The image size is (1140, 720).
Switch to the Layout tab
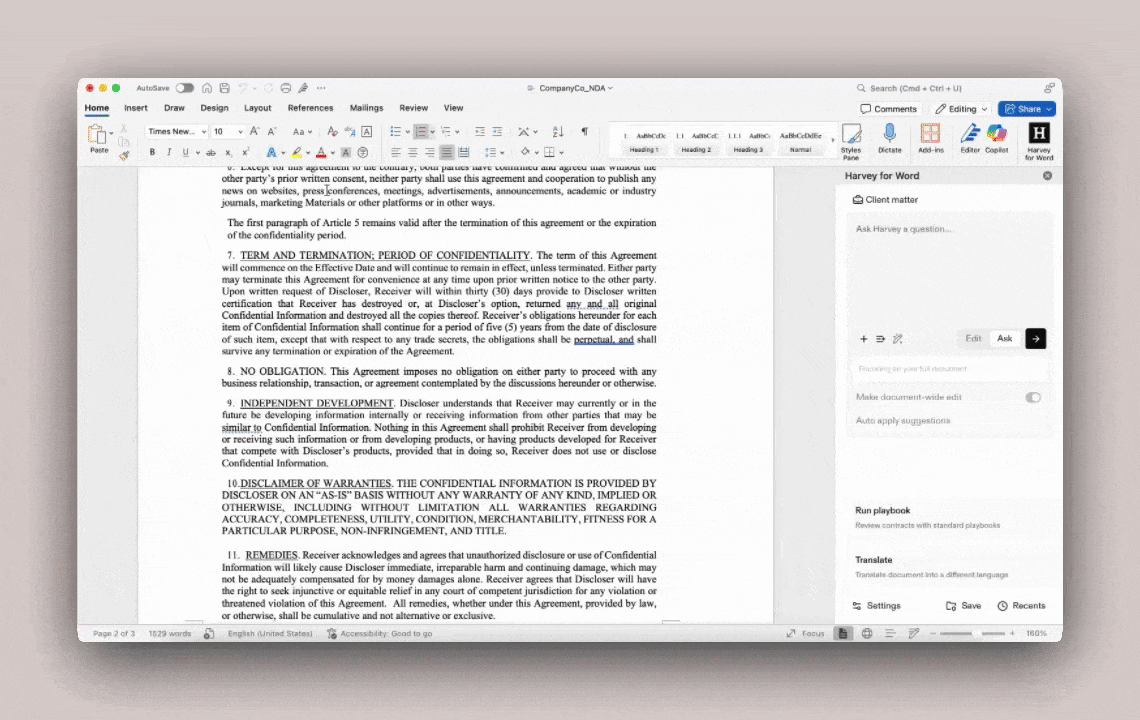(x=257, y=108)
